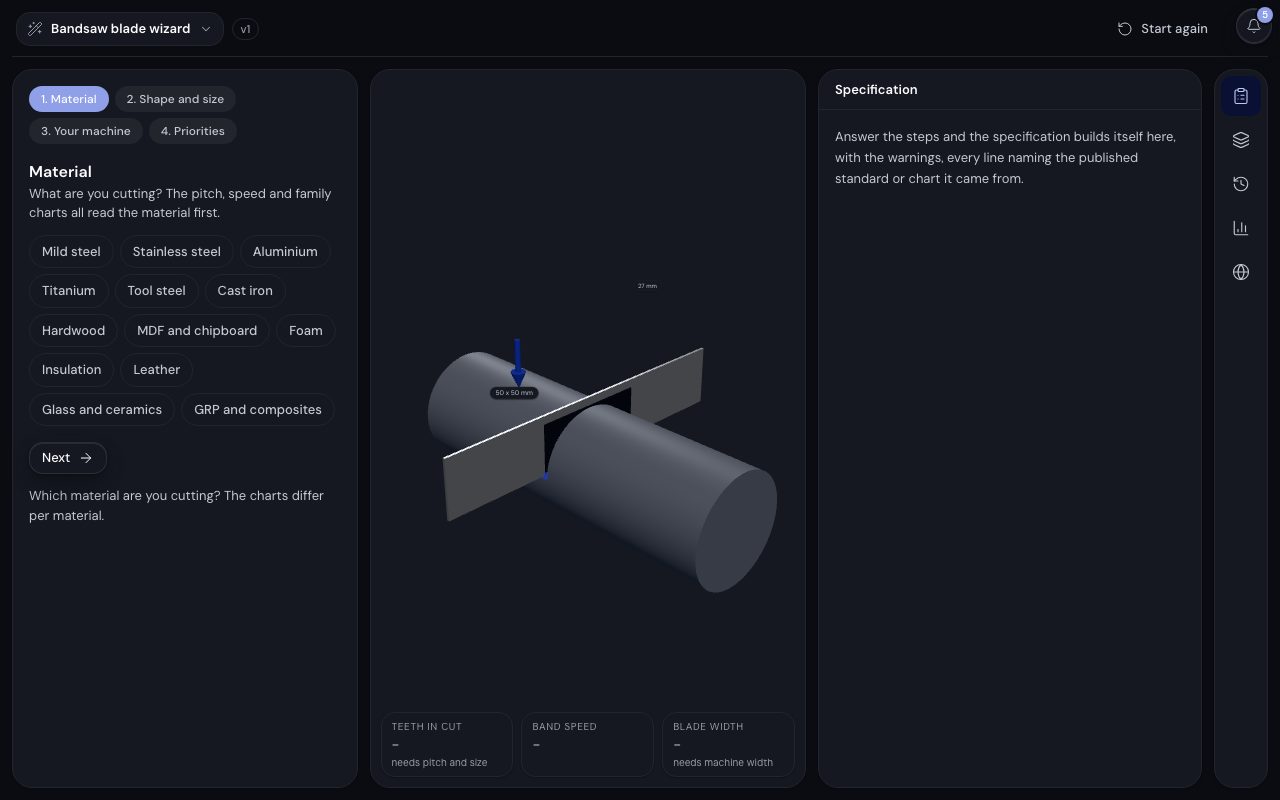Select the Hardwood option
This screenshot has height=800, width=1280.
coord(74,331)
